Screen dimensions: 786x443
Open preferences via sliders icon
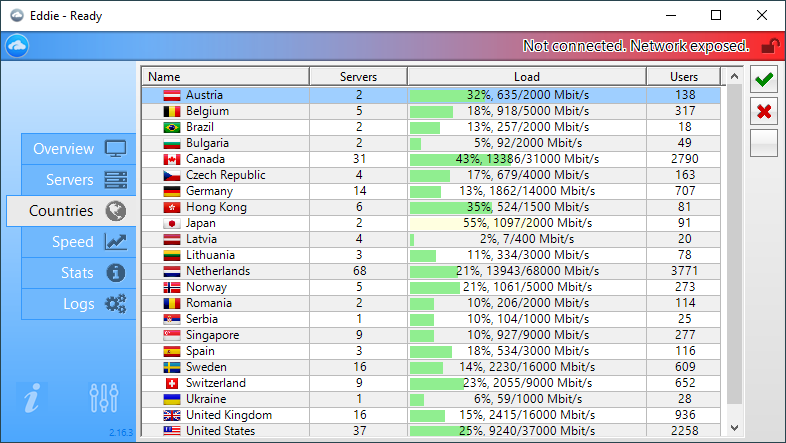coord(104,398)
